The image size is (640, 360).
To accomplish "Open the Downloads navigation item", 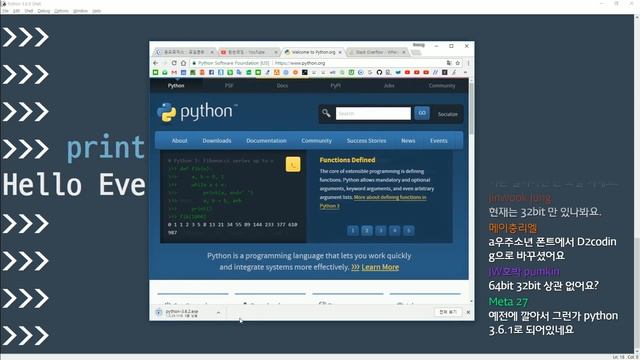I will coord(217,140).
